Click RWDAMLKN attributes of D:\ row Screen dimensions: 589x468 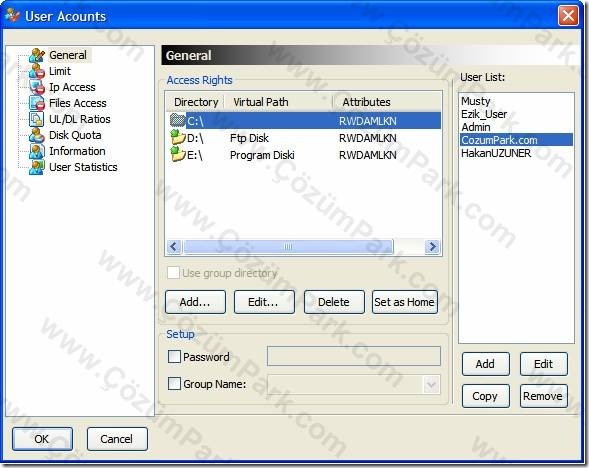(x=367, y=138)
